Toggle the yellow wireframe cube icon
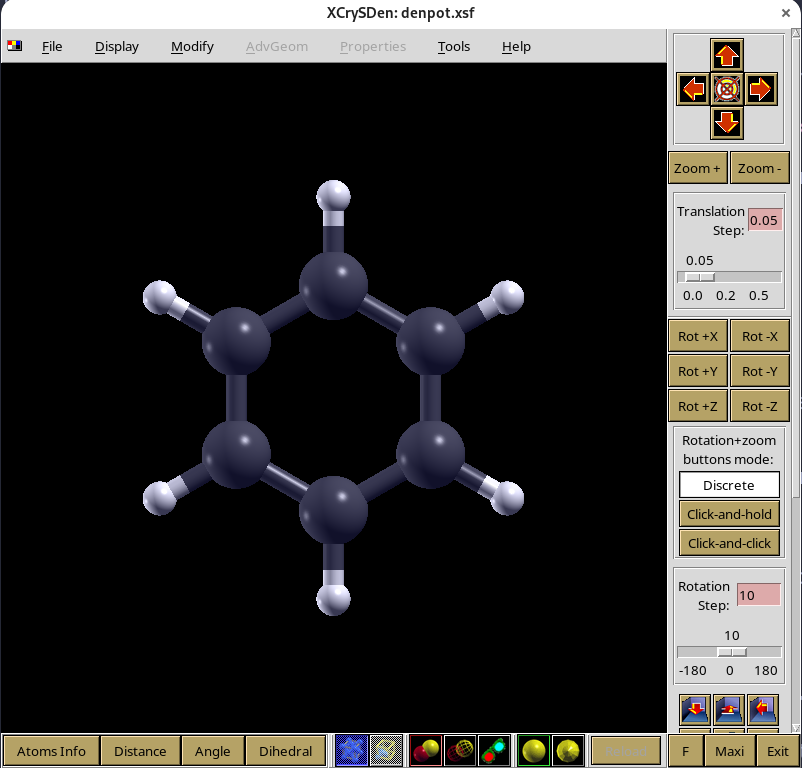Viewport: 802px width, 768px height. coord(385,750)
